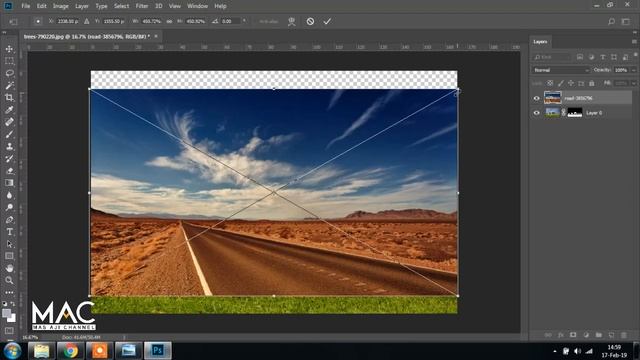Toggle the transform reference point location

tap(38, 21)
